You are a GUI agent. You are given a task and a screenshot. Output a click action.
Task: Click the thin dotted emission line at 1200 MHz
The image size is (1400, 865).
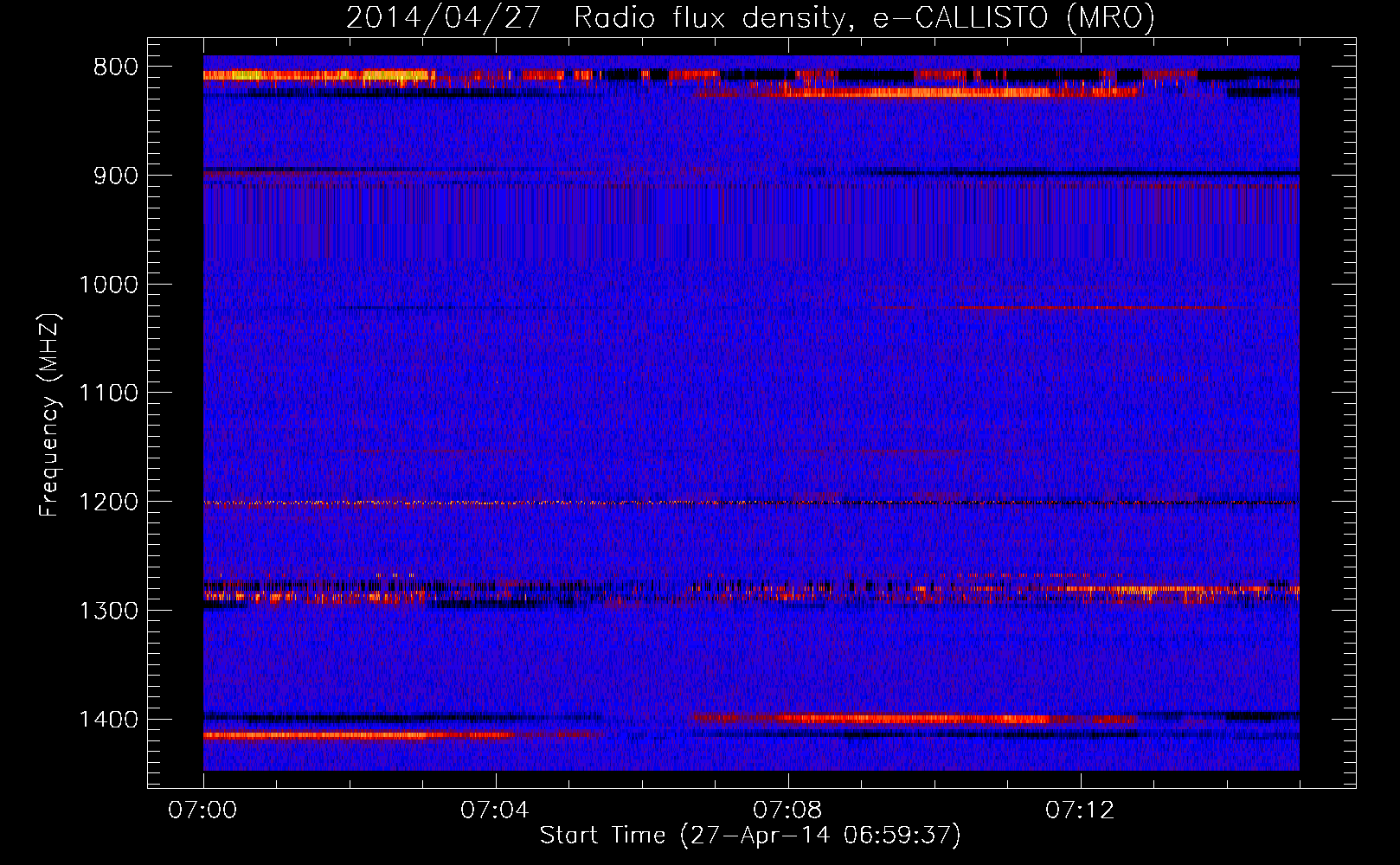(751, 503)
